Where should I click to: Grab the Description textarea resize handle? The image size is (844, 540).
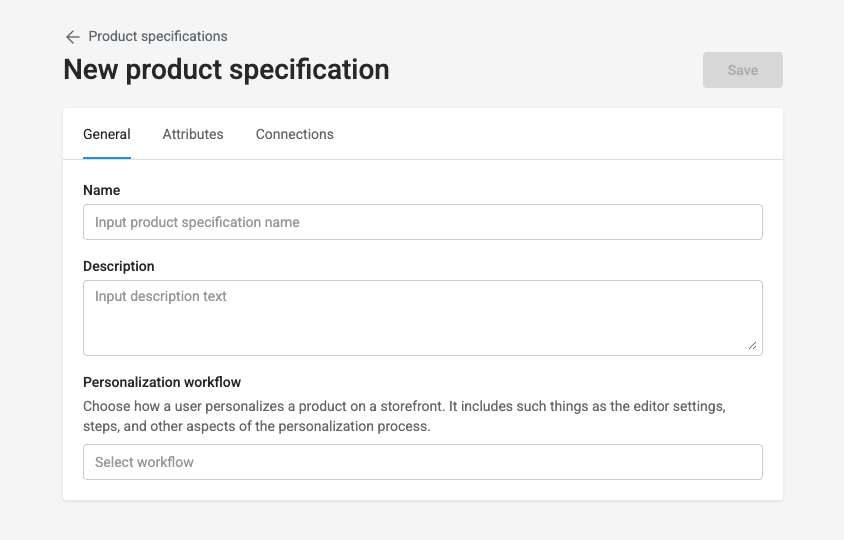pyautogui.click(x=752, y=345)
